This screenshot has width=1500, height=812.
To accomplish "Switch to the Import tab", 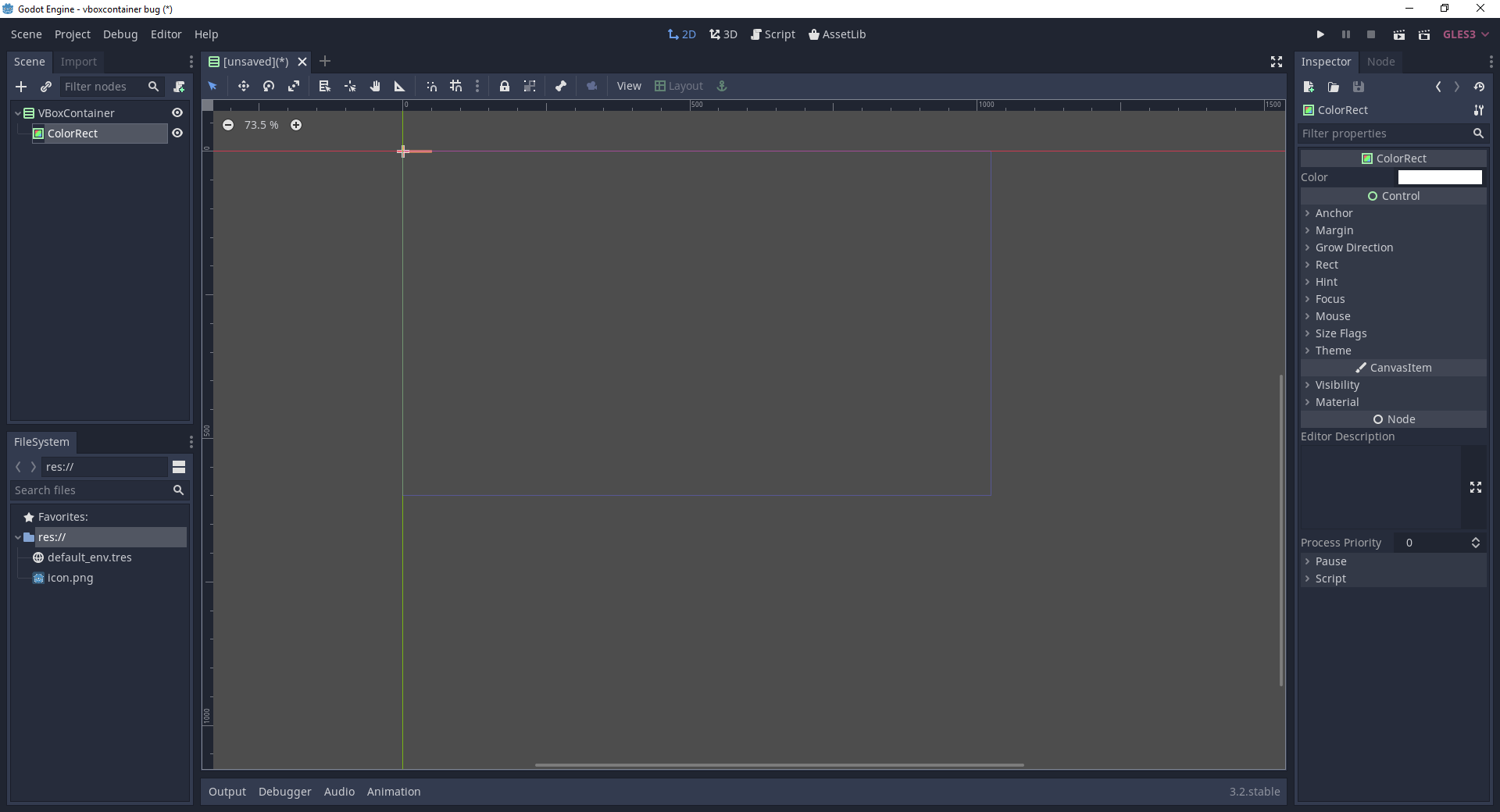I will pyautogui.click(x=78, y=62).
